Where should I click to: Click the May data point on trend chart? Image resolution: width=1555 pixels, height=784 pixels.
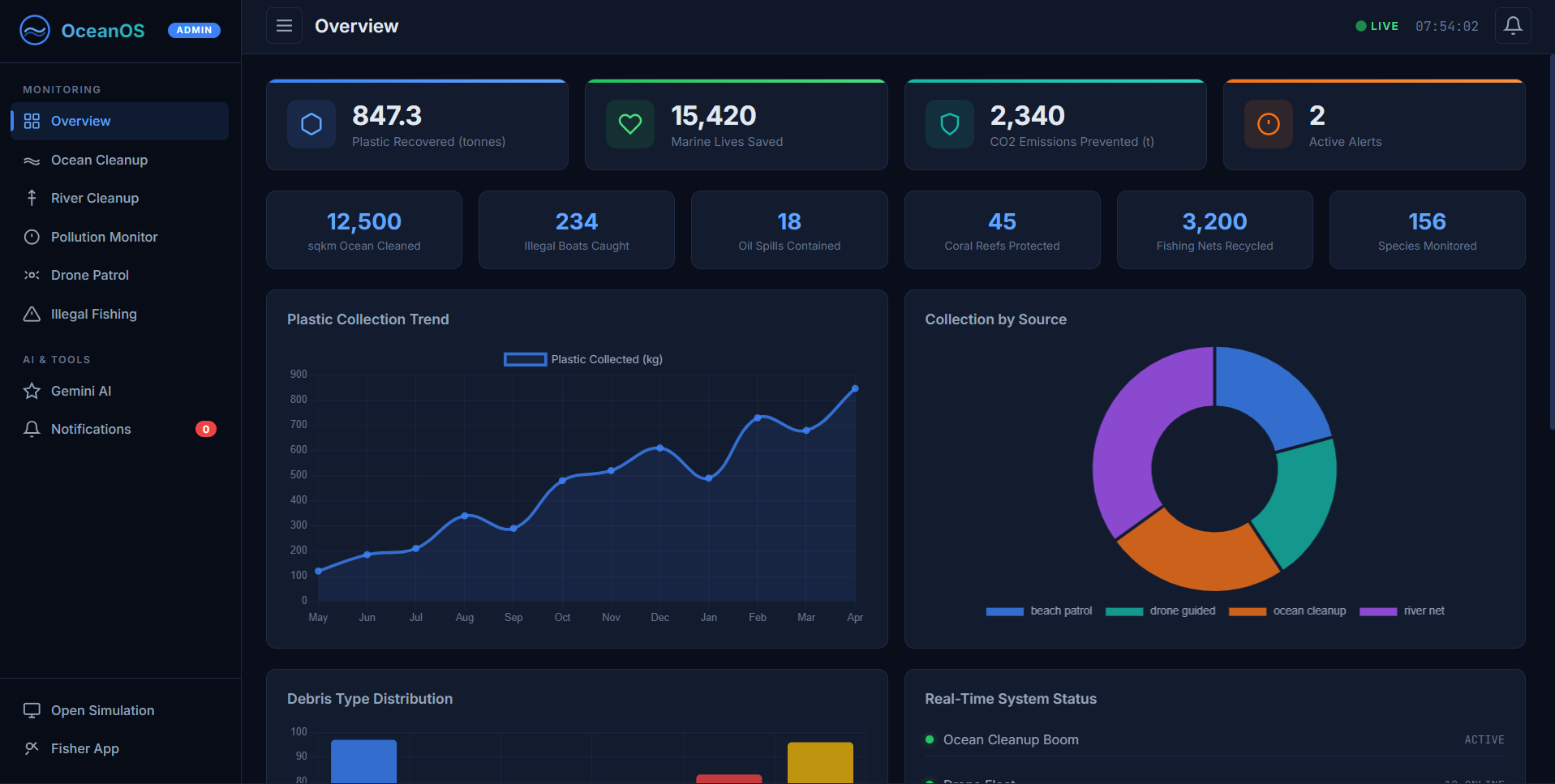[318, 571]
